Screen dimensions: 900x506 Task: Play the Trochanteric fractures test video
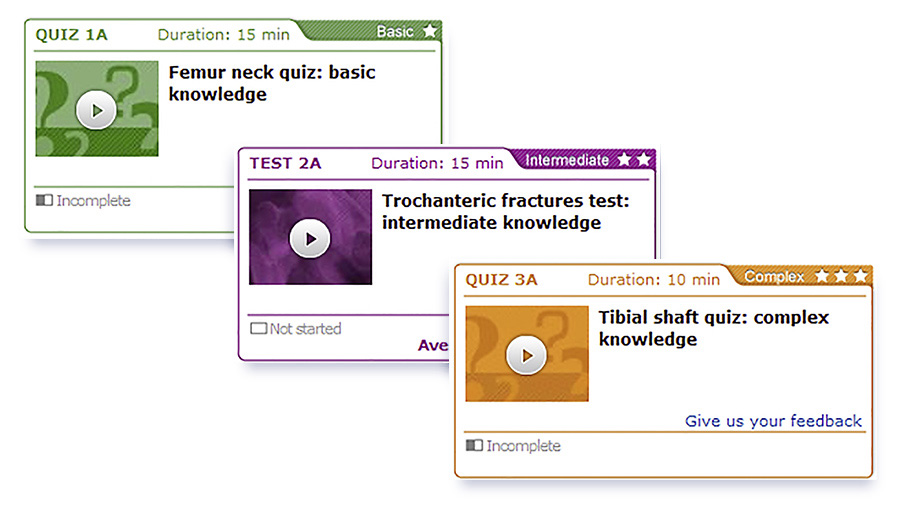[310, 238]
